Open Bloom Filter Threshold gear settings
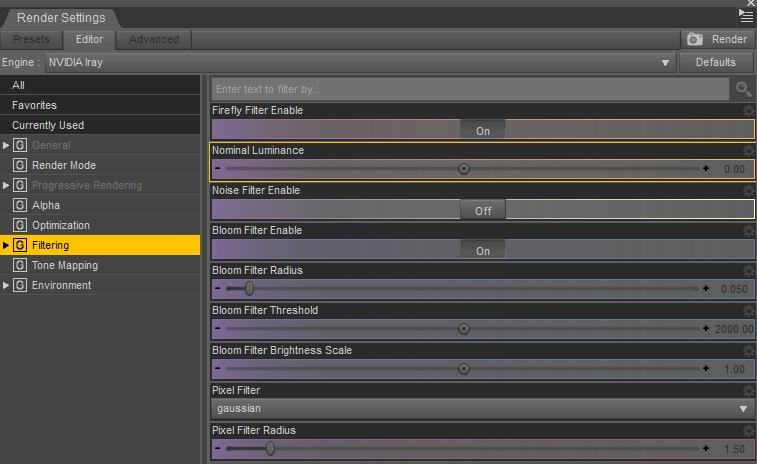Viewport: 757px width, 464px height. (748, 311)
